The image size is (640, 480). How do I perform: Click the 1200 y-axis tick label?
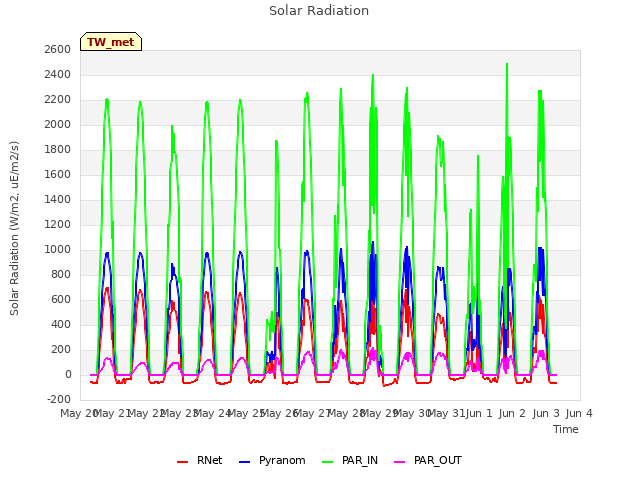coord(58,224)
